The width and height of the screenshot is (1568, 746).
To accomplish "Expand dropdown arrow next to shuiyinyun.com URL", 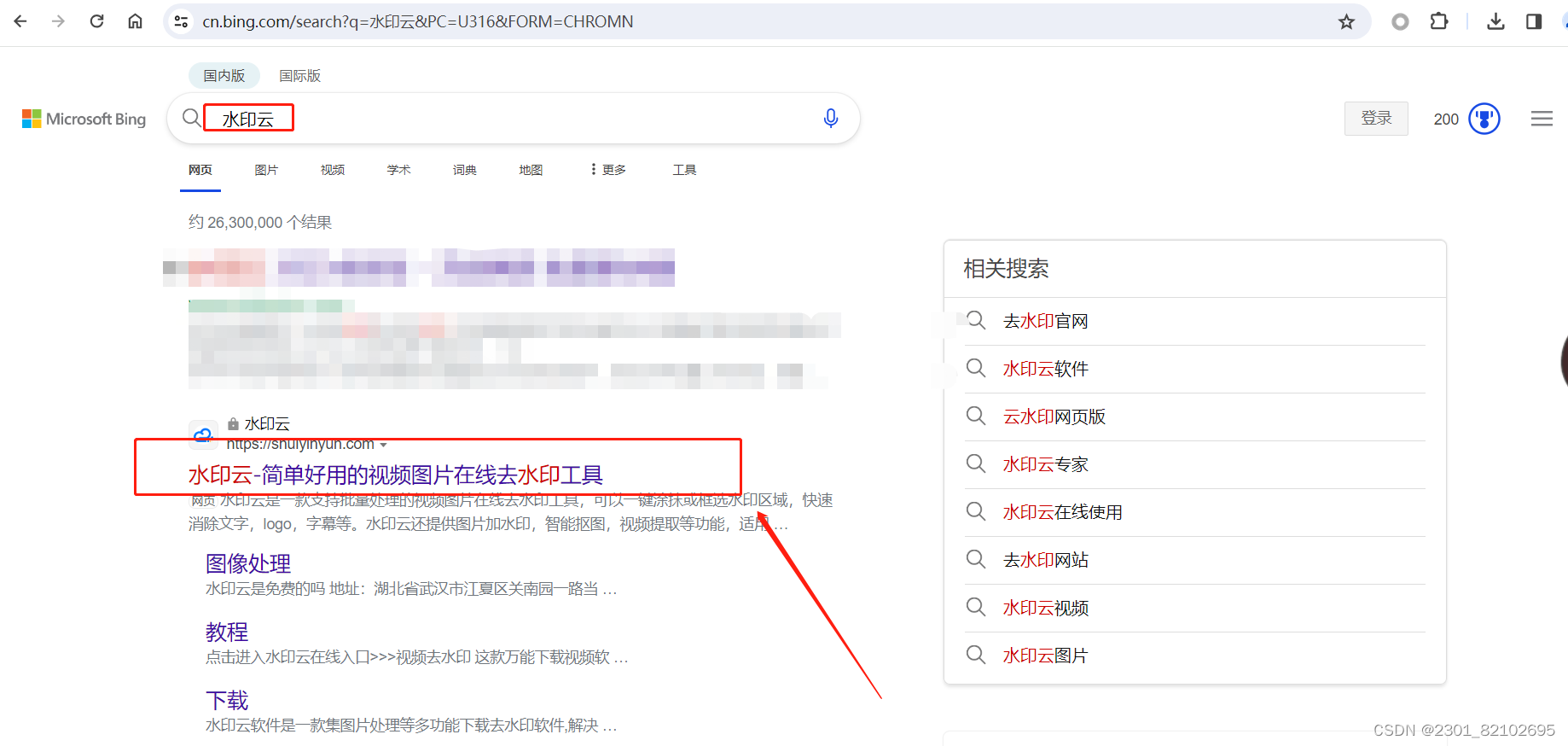I will pyautogui.click(x=383, y=445).
